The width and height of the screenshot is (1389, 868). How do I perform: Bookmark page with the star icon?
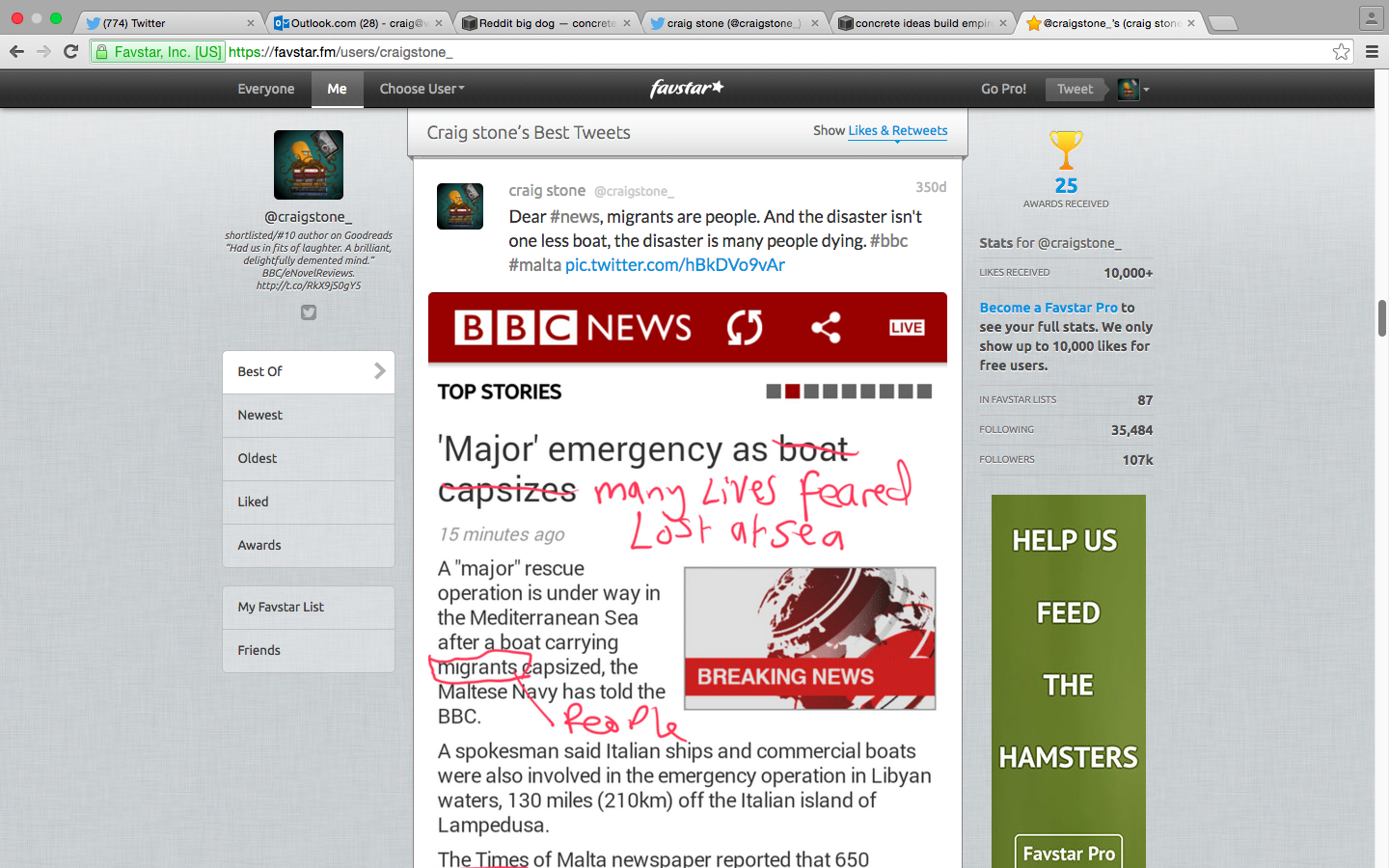click(x=1341, y=51)
